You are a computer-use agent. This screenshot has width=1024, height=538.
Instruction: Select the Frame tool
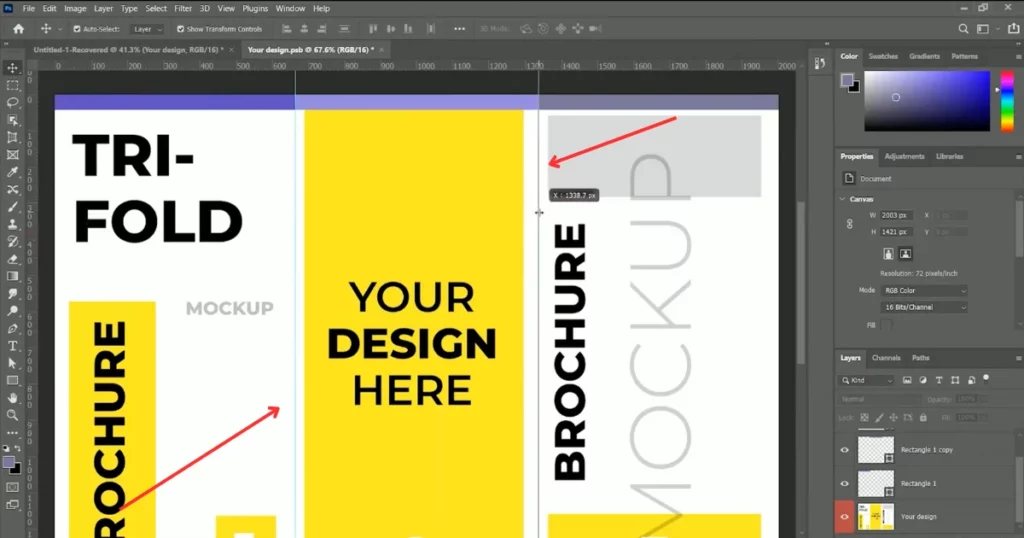[x=12, y=155]
